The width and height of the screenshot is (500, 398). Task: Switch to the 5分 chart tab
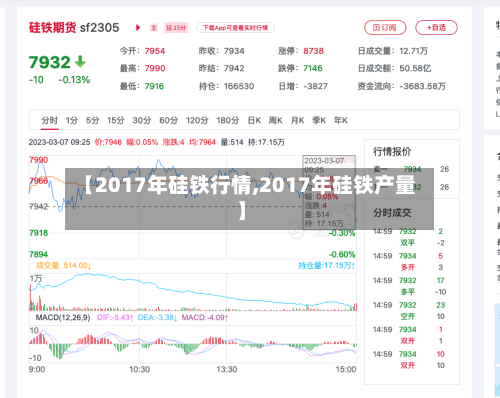tap(93, 120)
